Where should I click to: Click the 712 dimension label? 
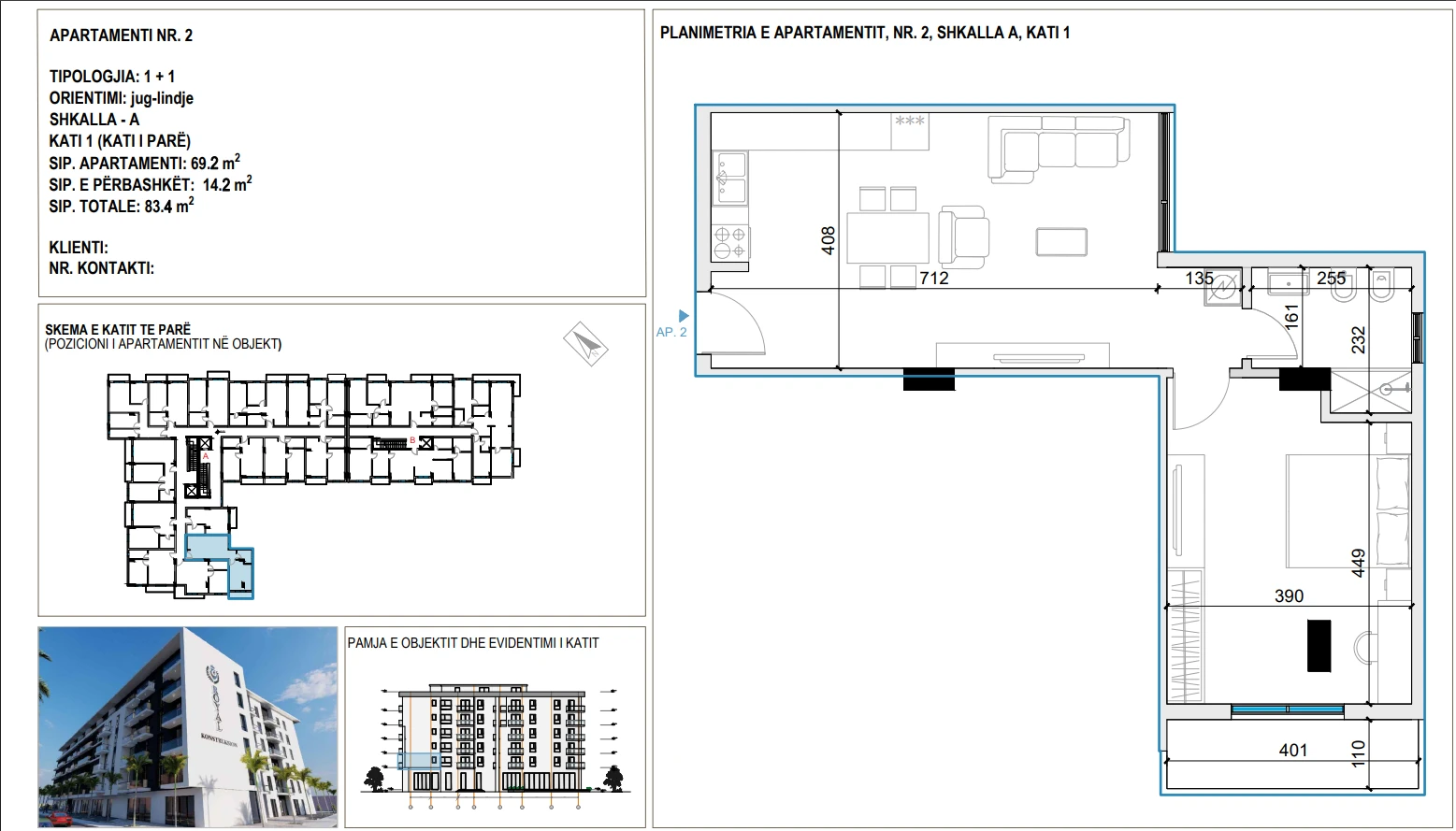(934, 278)
